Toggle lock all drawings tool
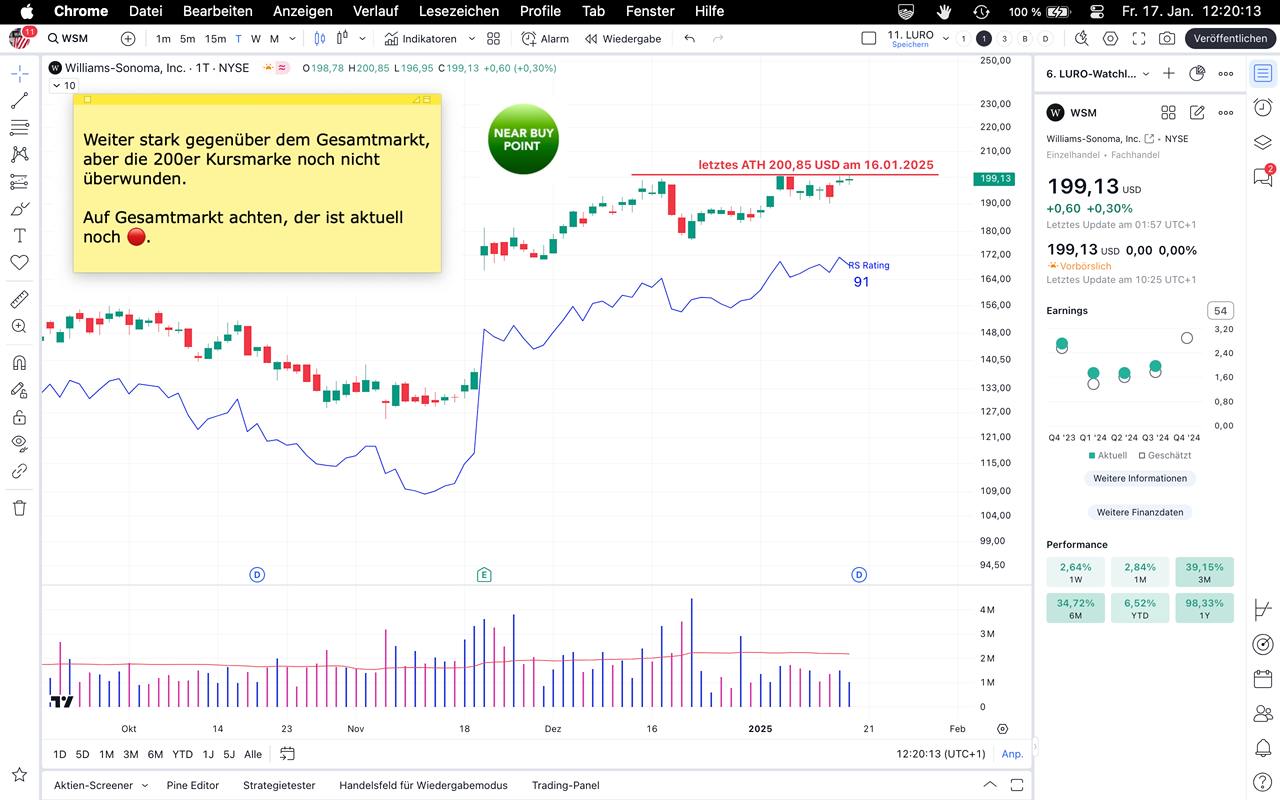The image size is (1280, 800). [x=19, y=417]
